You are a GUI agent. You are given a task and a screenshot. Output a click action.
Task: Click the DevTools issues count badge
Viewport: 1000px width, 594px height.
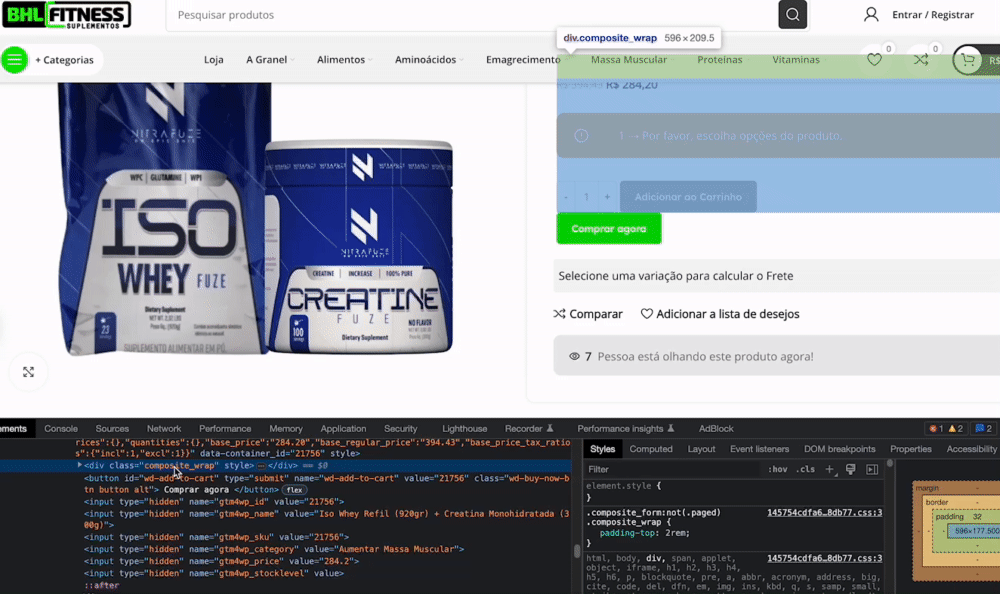[x=983, y=429]
